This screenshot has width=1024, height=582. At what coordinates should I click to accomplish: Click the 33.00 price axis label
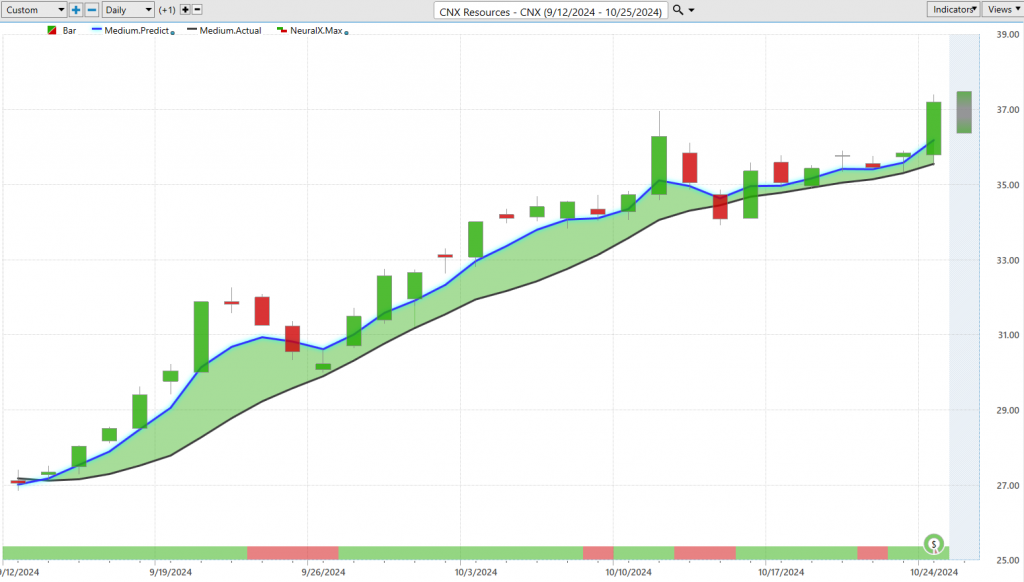tap(1008, 260)
